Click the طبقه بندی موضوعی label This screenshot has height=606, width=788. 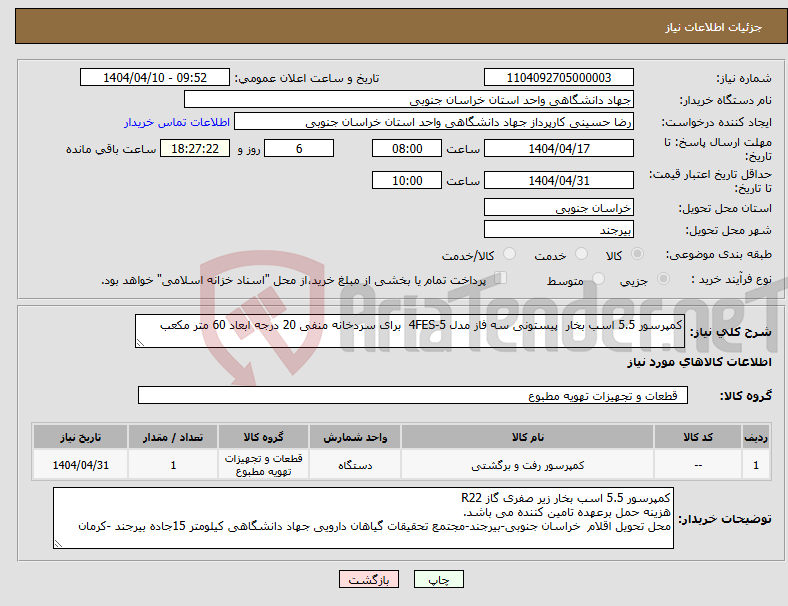(x=719, y=254)
